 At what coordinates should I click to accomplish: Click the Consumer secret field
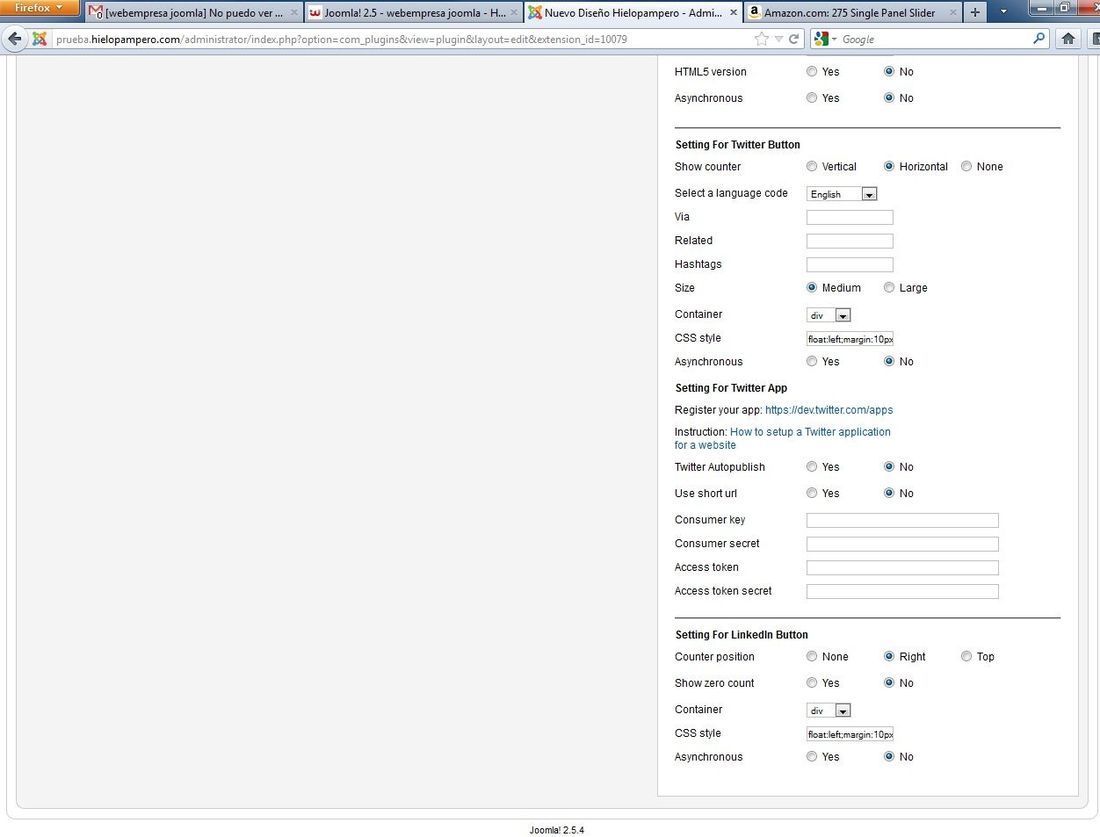click(902, 544)
